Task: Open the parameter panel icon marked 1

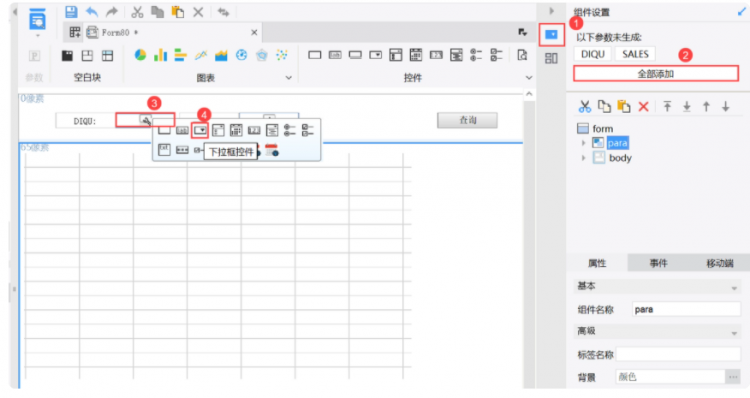Action: tap(551, 35)
